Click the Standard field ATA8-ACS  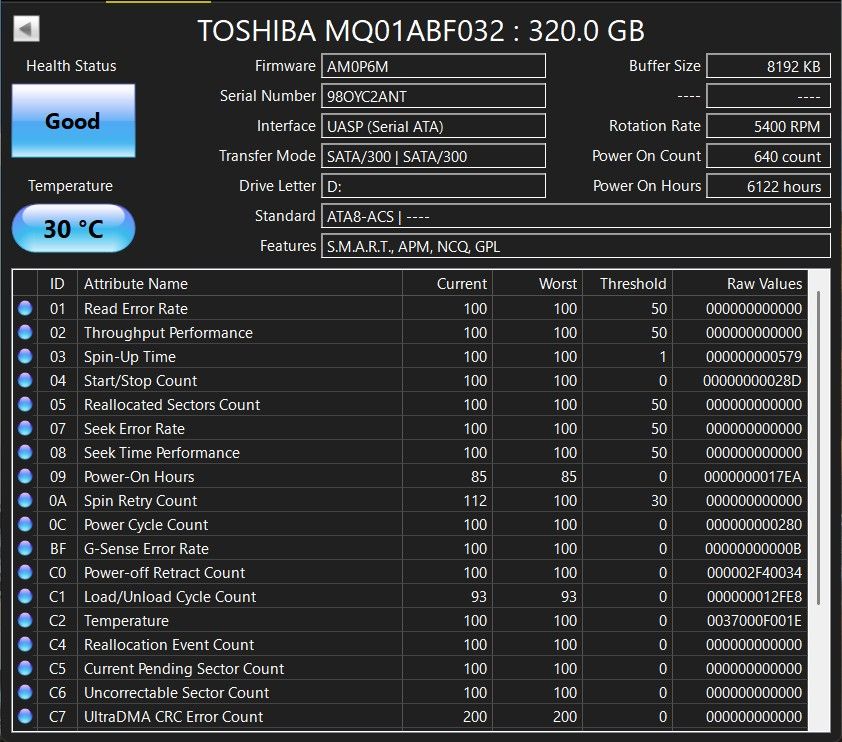(x=576, y=216)
